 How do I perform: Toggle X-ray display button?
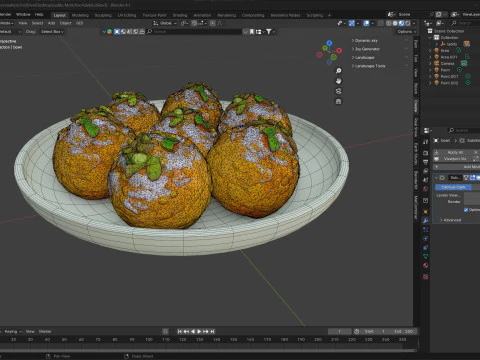point(380,23)
